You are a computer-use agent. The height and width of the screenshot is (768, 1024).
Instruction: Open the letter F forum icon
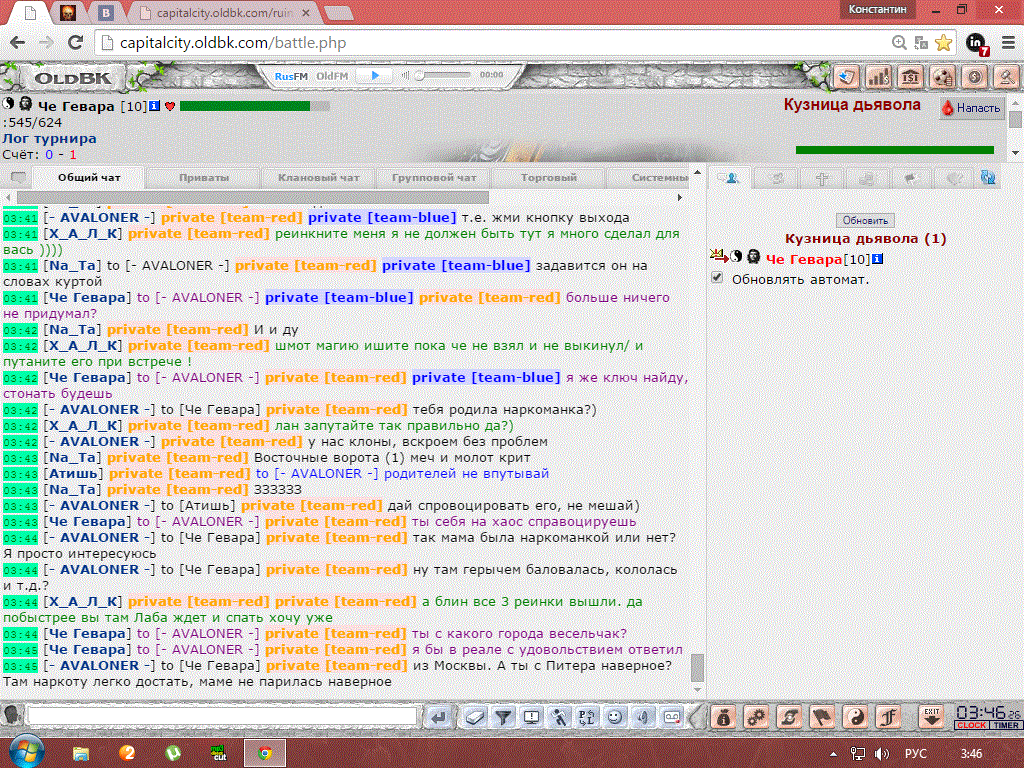(888, 717)
